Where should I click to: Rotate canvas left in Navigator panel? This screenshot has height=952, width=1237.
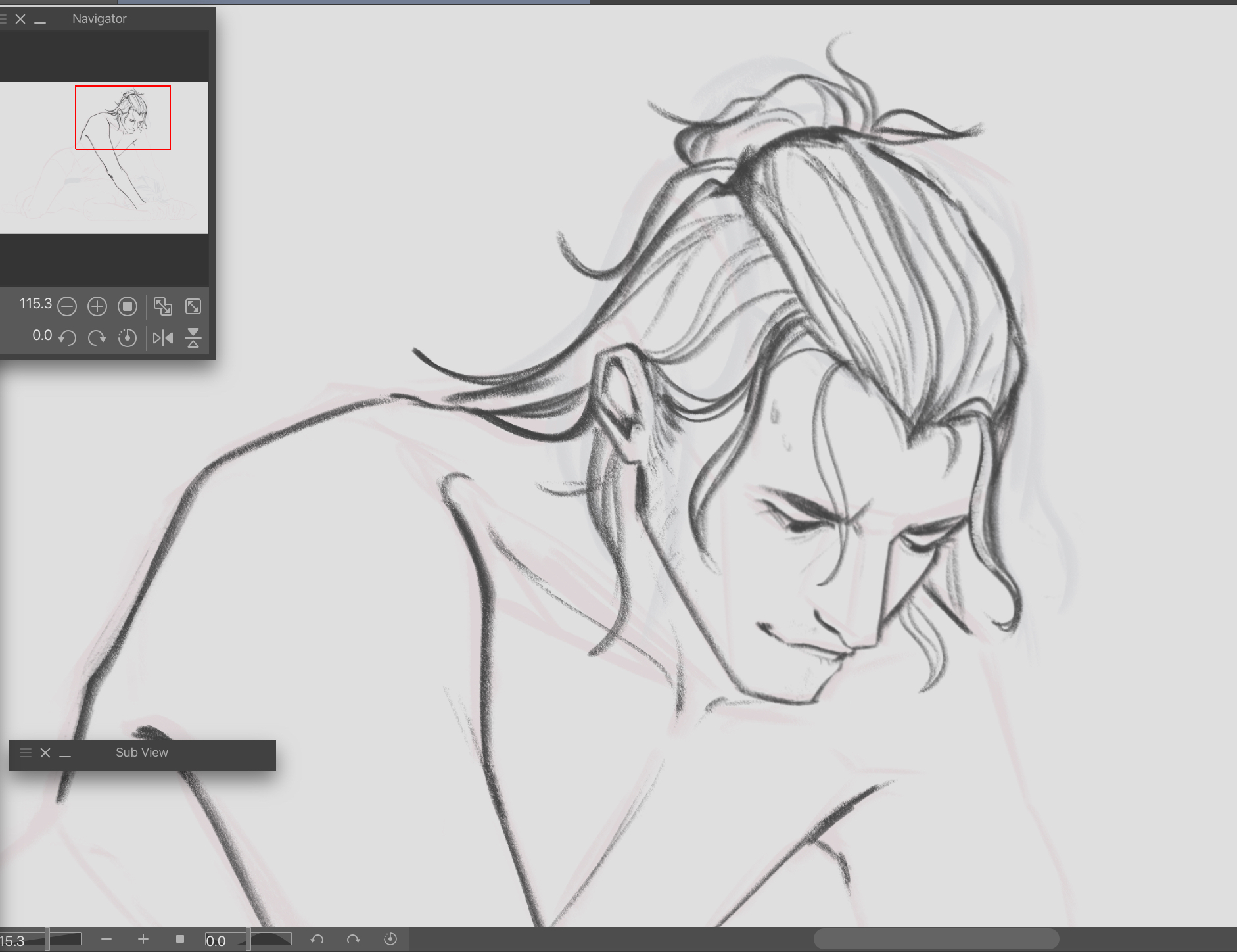67,338
